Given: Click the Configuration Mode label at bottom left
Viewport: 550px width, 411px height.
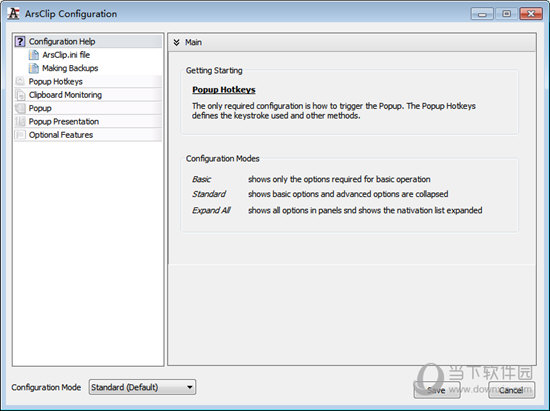Looking at the screenshot, I should click(x=46, y=387).
